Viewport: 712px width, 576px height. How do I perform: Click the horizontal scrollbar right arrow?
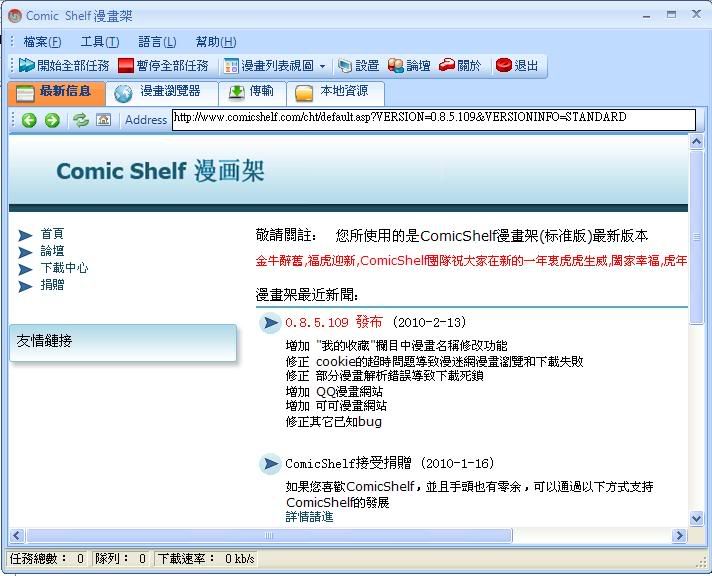(680, 536)
